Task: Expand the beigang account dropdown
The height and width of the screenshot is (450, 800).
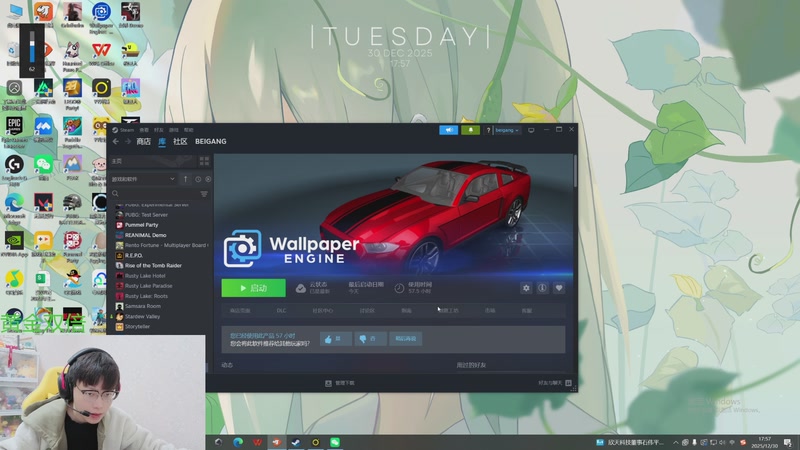Action: tap(507, 130)
